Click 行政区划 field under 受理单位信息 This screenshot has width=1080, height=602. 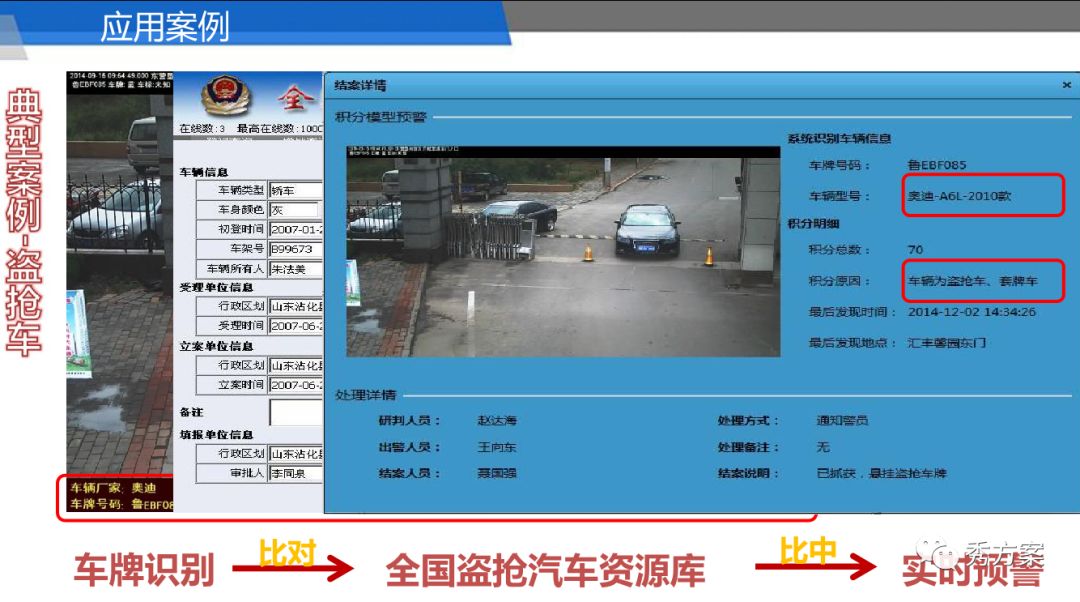(295, 306)
